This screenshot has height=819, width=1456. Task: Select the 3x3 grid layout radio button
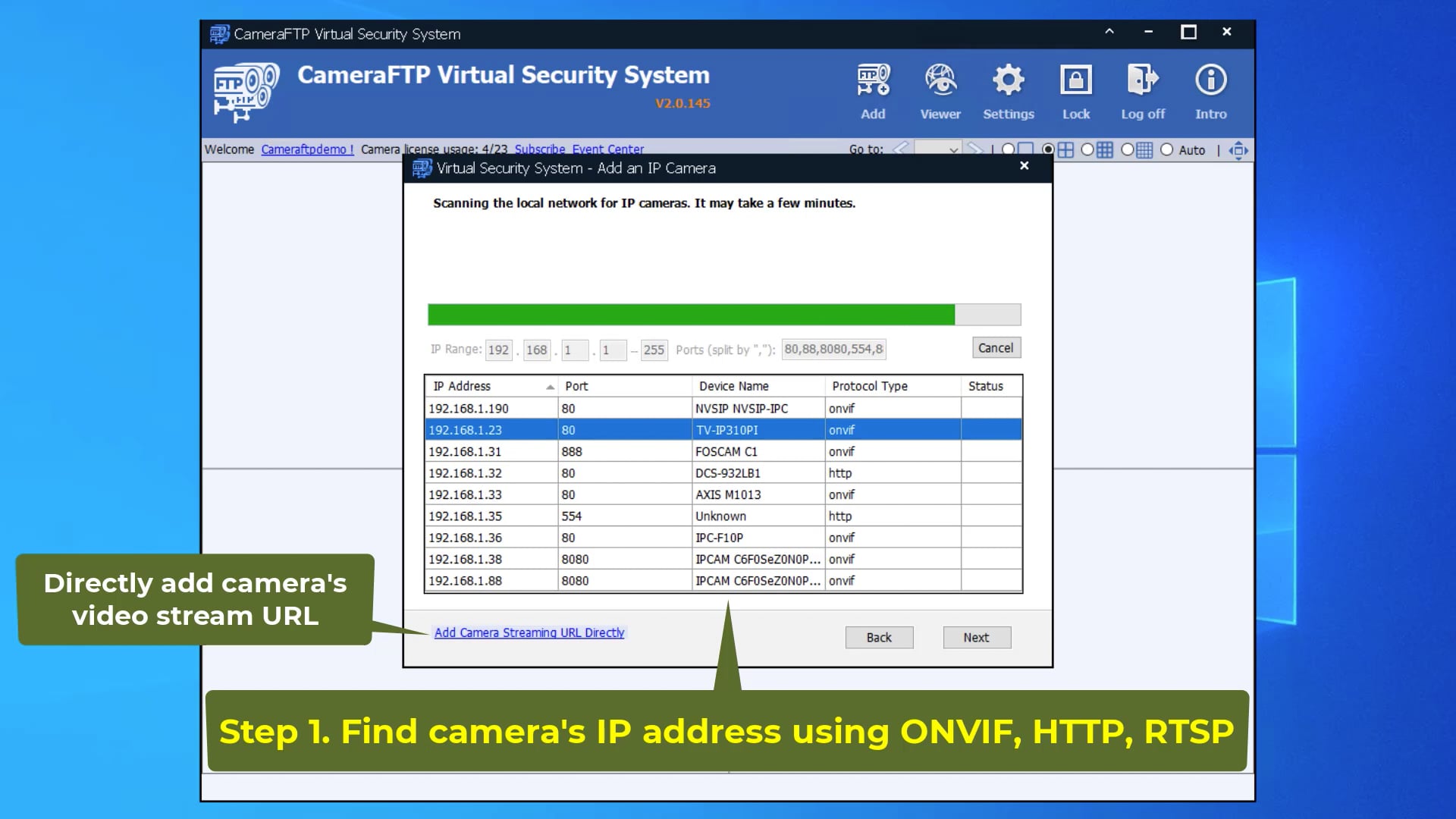(1087, 149)
